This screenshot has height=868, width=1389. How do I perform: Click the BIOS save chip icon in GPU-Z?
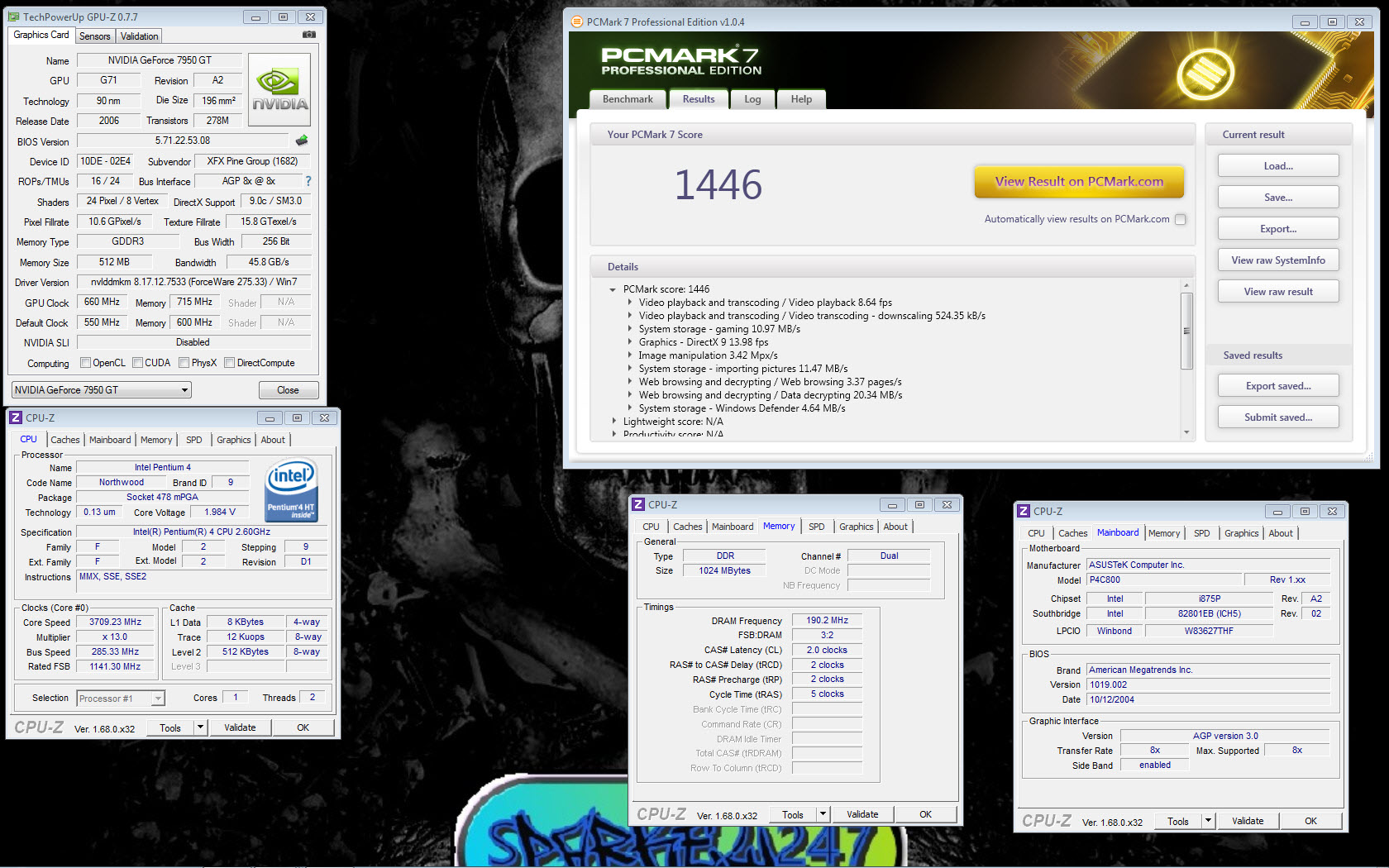(302, 141)
